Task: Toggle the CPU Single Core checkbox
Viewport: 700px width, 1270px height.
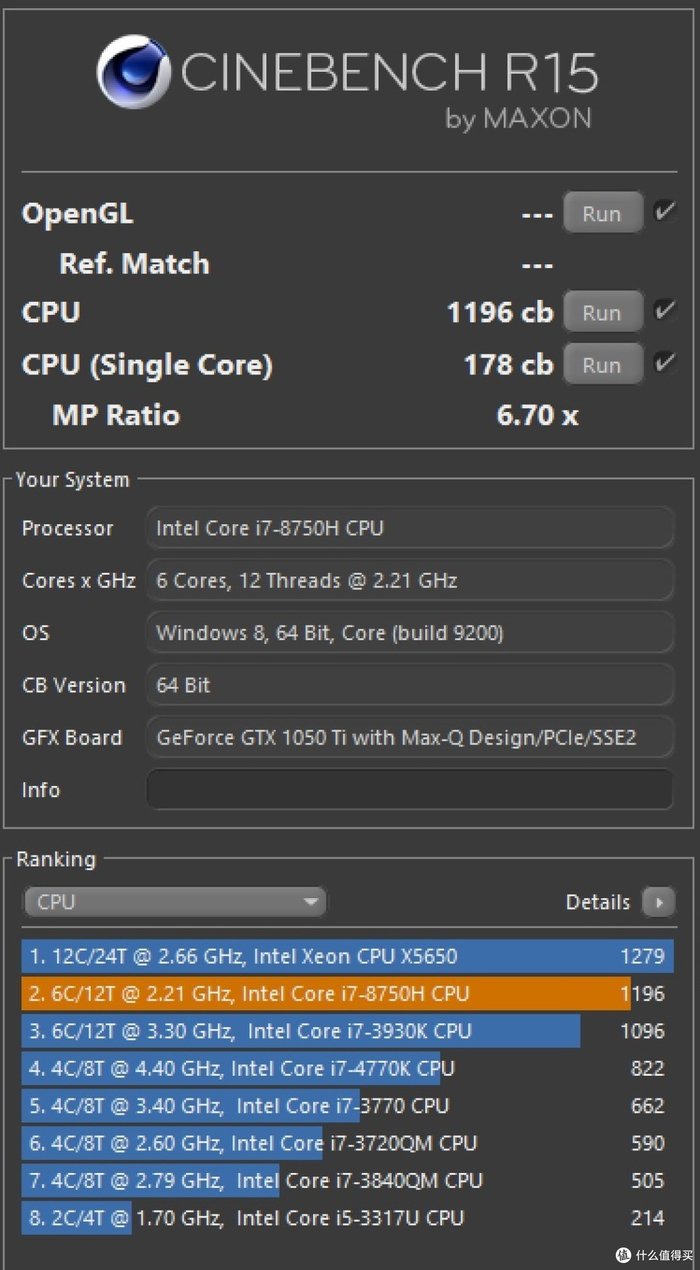Action: (664, 363)
